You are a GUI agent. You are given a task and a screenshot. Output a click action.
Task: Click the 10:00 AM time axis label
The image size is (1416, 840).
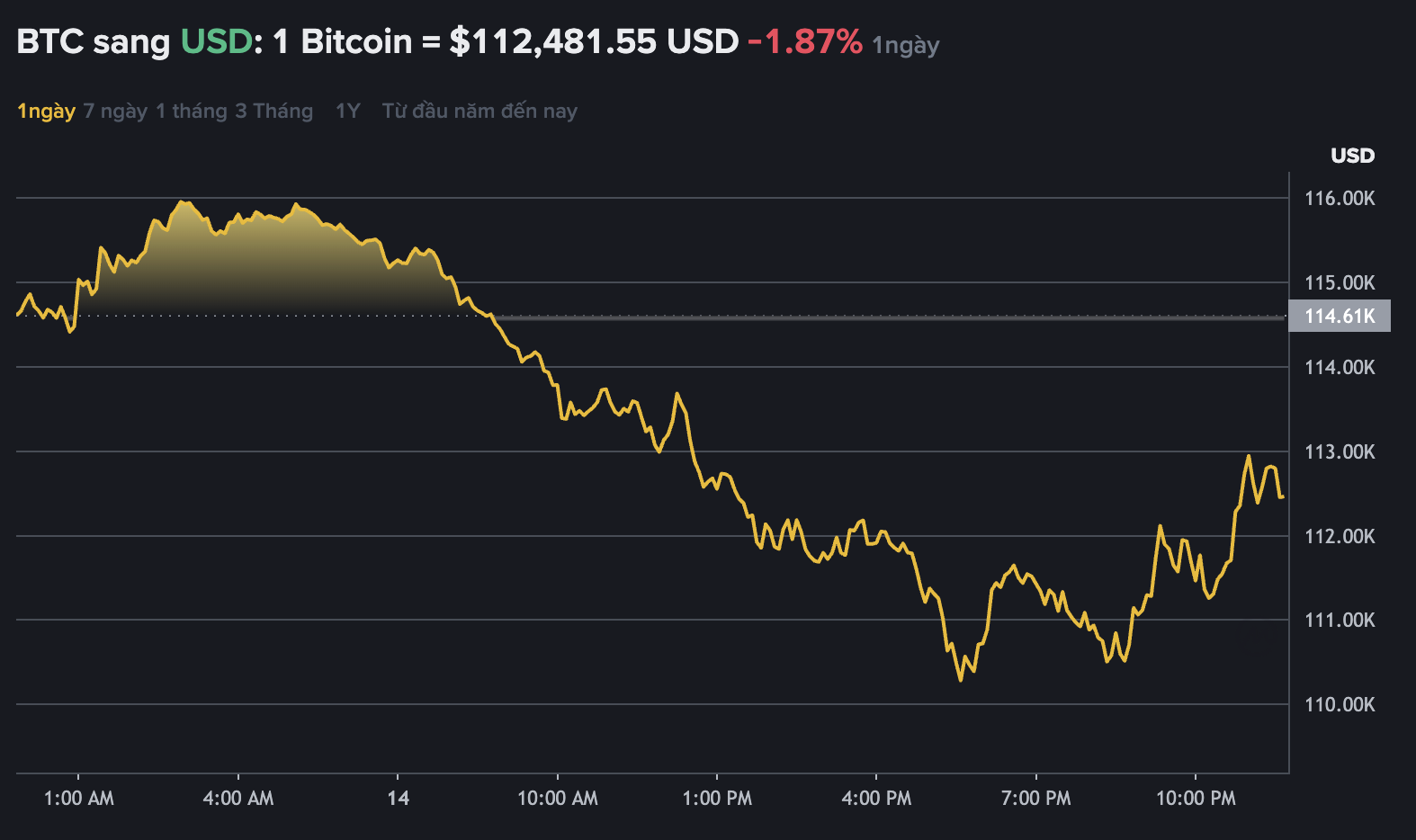[558, 798]
